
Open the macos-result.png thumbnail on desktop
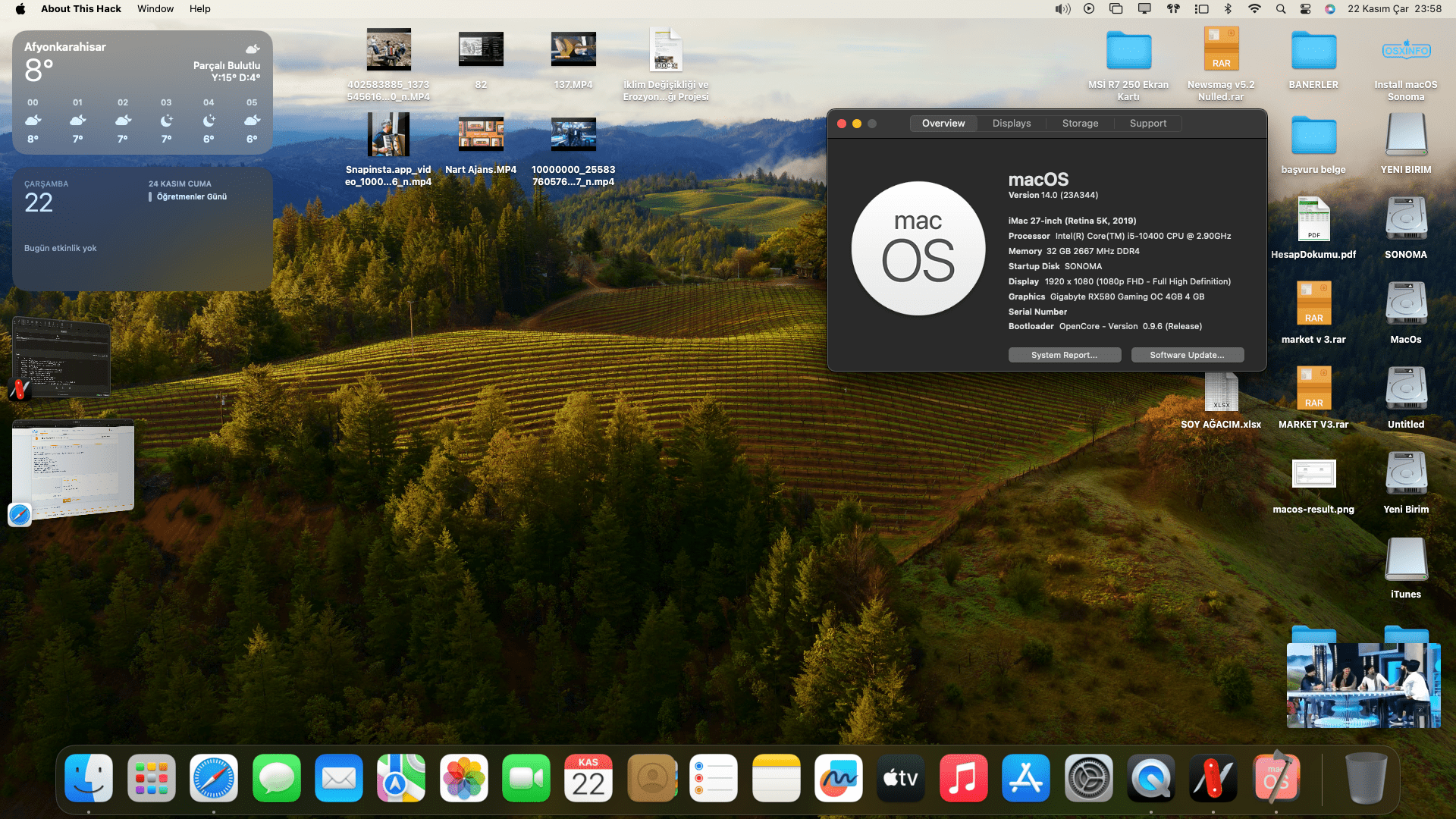(x=1313, y=475)
